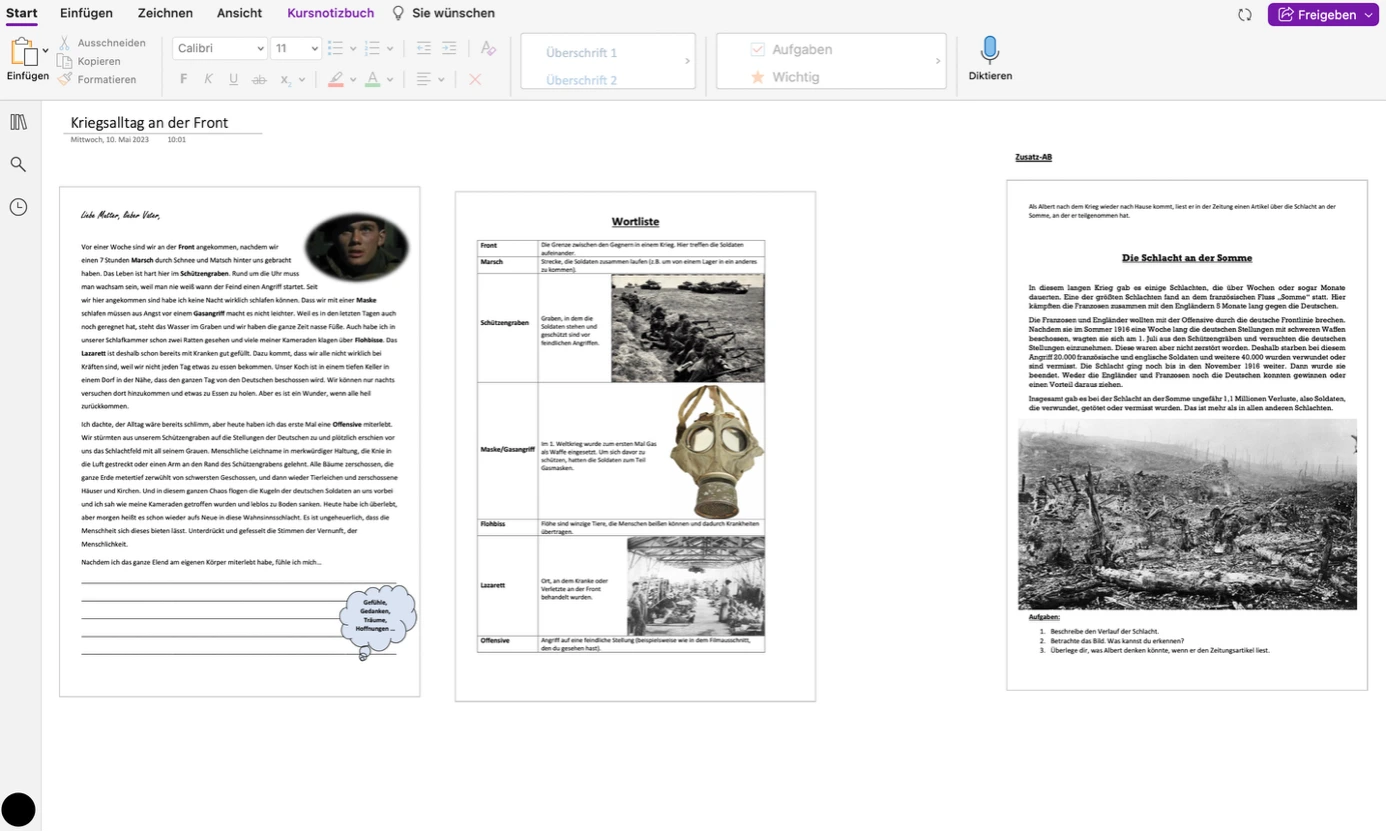Click the red delete X icon
1390x834 pixels.
(475, 79)
